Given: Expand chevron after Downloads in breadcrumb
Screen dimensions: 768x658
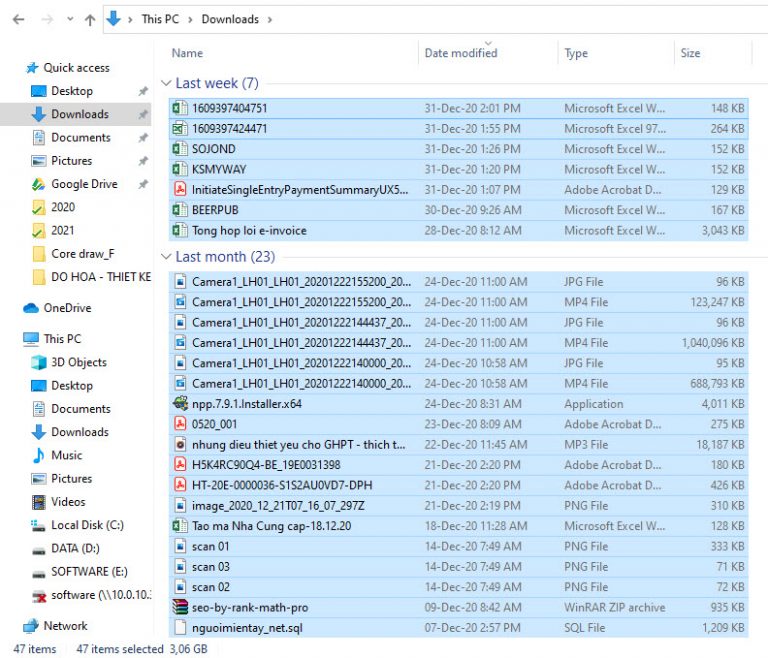Looking at the screenshot, I should click(270, 20).
